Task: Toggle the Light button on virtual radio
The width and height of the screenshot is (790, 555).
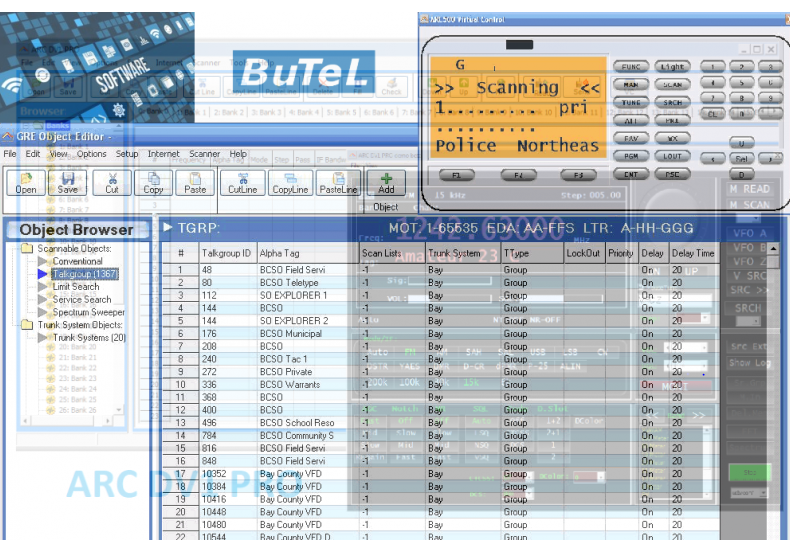Action: (672, 67)
